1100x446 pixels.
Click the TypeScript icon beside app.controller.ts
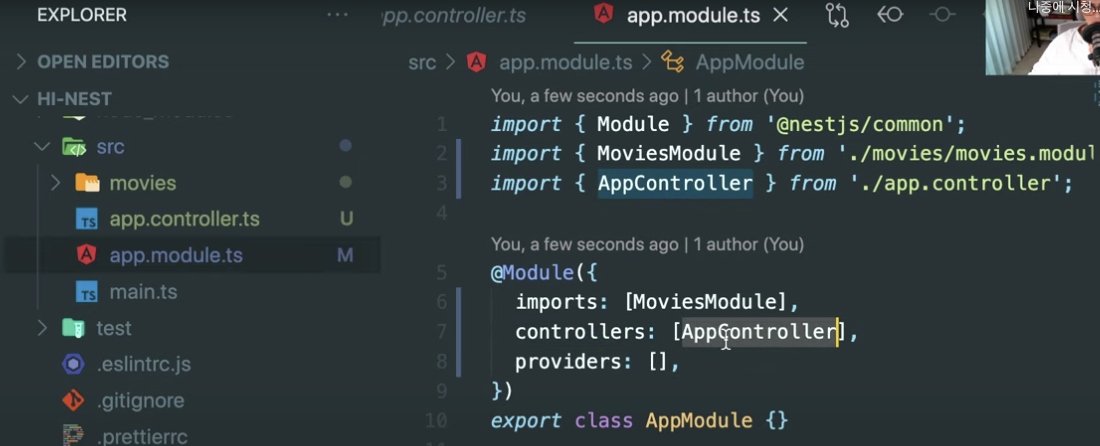pyautogui.click(x=88, y=219)
